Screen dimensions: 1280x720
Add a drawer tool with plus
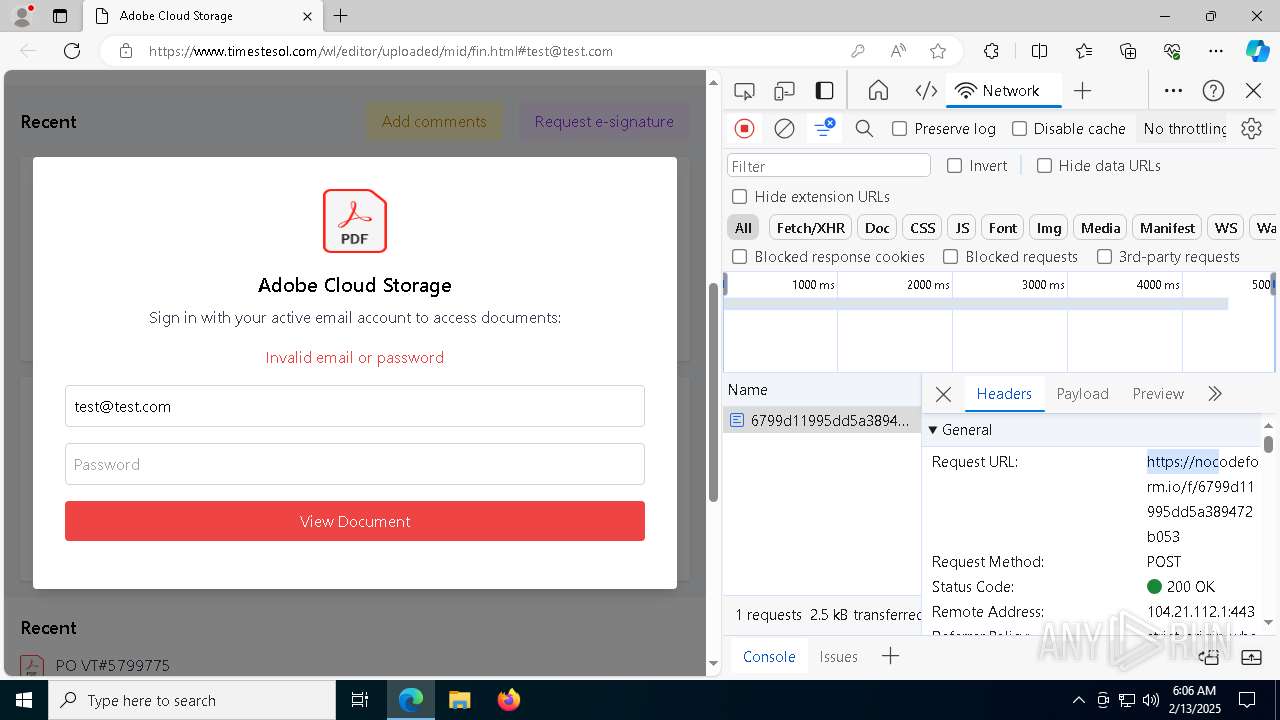click(x=890, y=656)
